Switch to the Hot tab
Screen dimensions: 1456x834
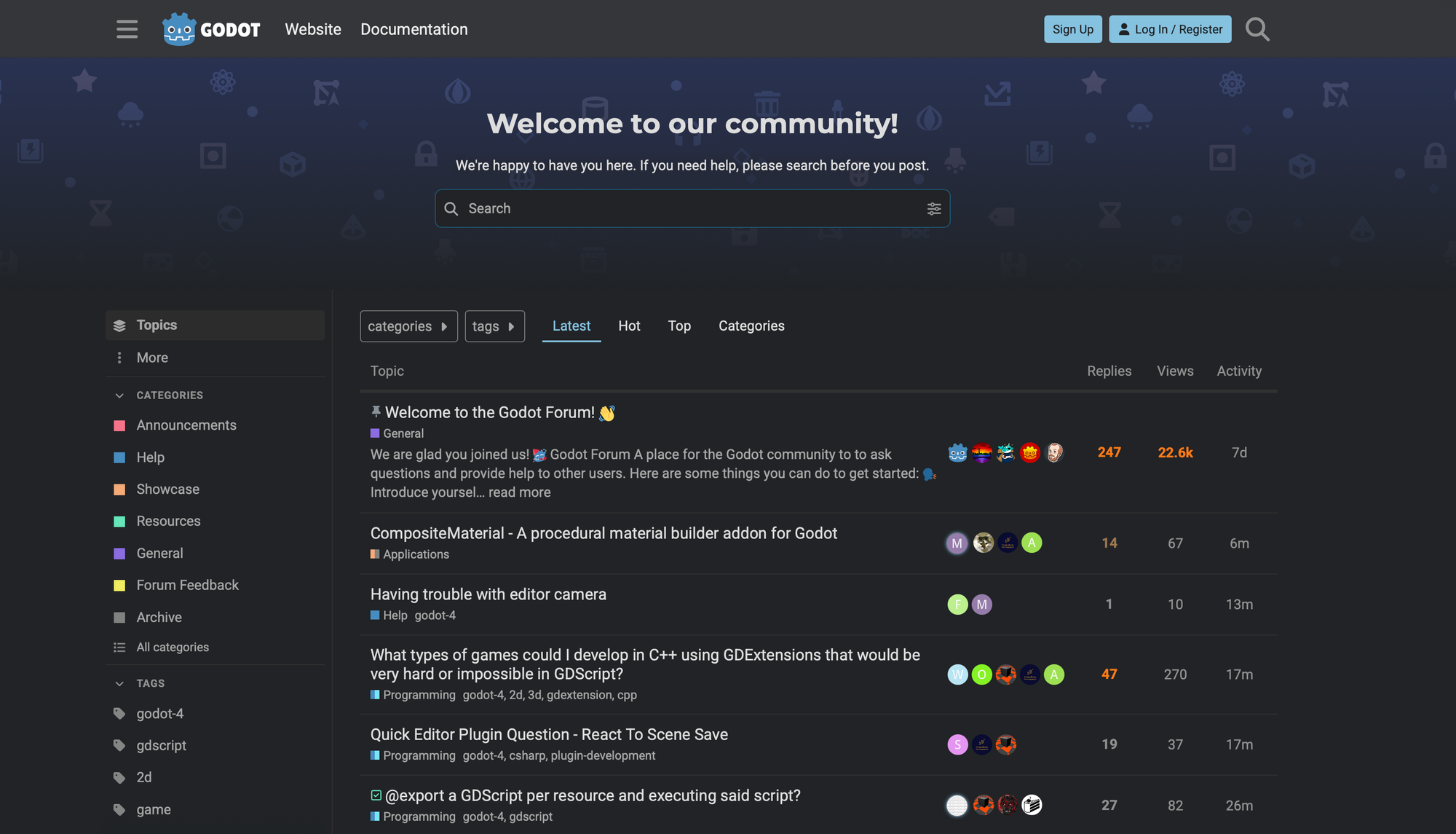(629, 326)
